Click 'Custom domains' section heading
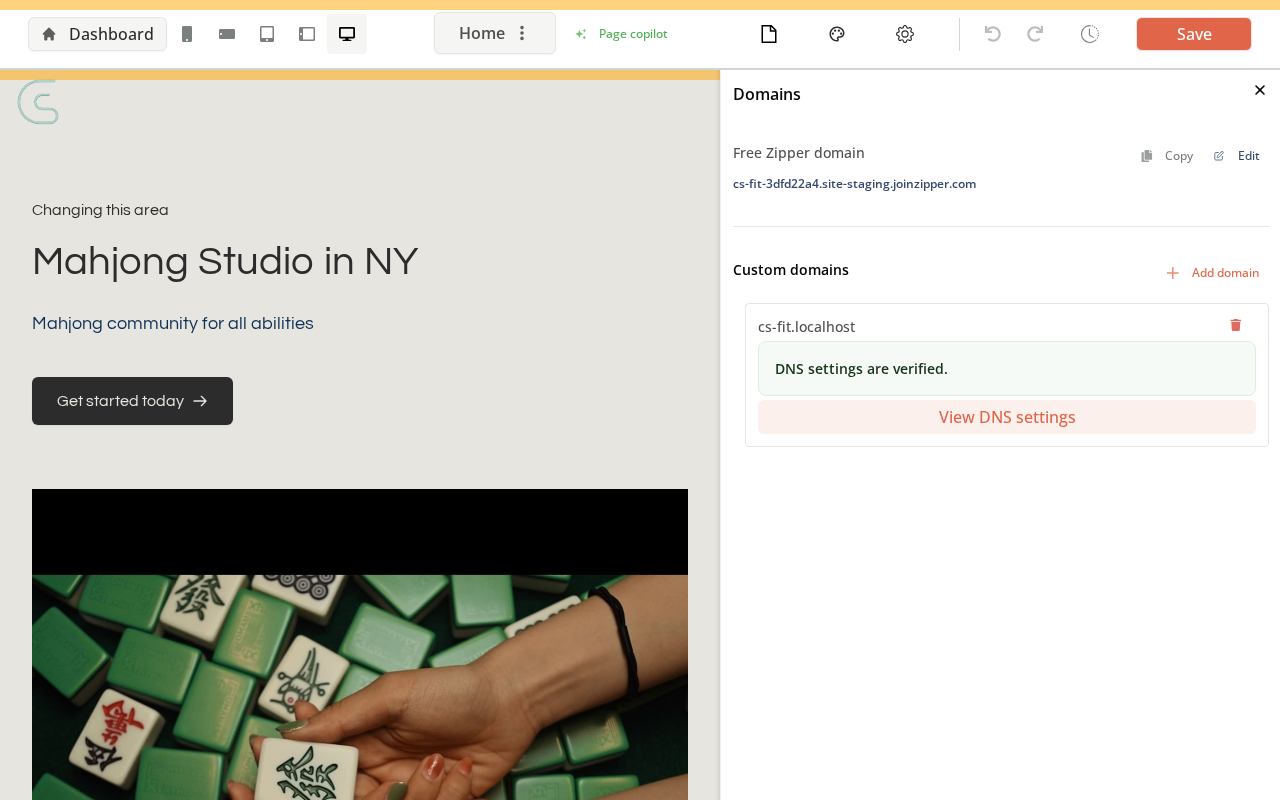Image resolution: width=1280 pixels, height=800 pixels. [x=791, y=270]
